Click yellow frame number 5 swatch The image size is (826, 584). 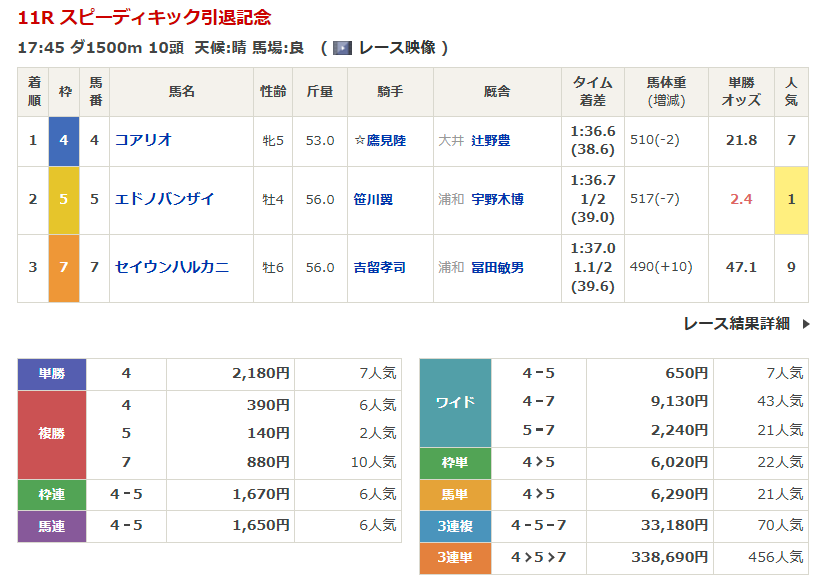[x=64, y=199]
